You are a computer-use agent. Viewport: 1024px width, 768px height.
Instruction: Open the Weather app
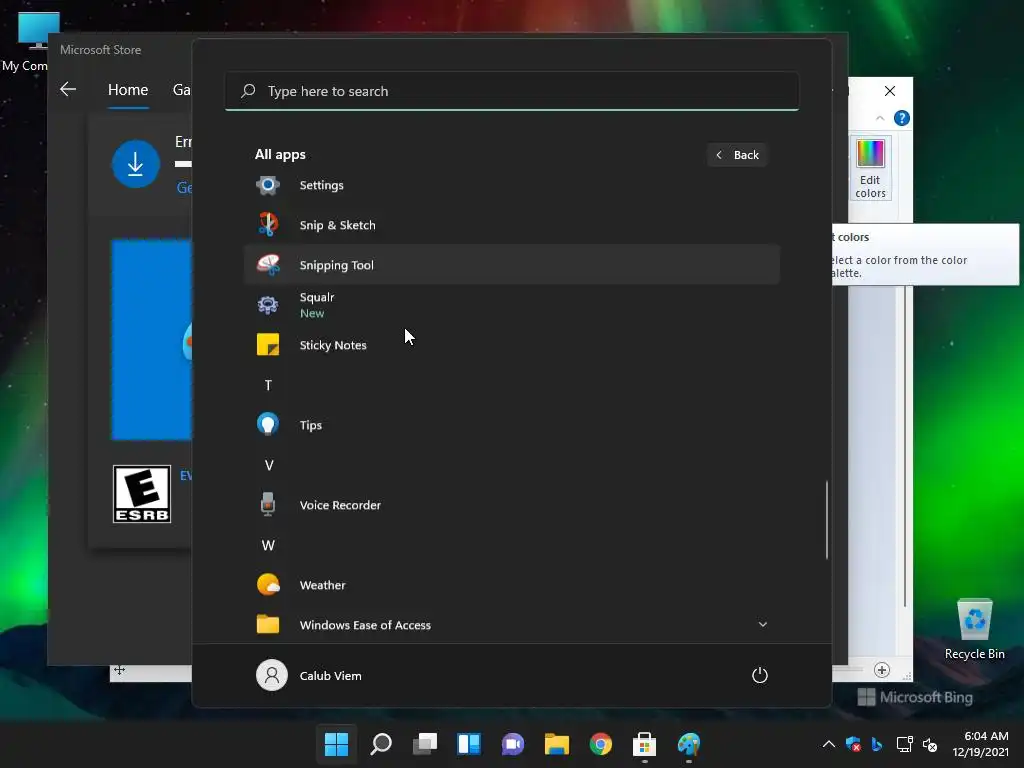click(x=511, y=585)
